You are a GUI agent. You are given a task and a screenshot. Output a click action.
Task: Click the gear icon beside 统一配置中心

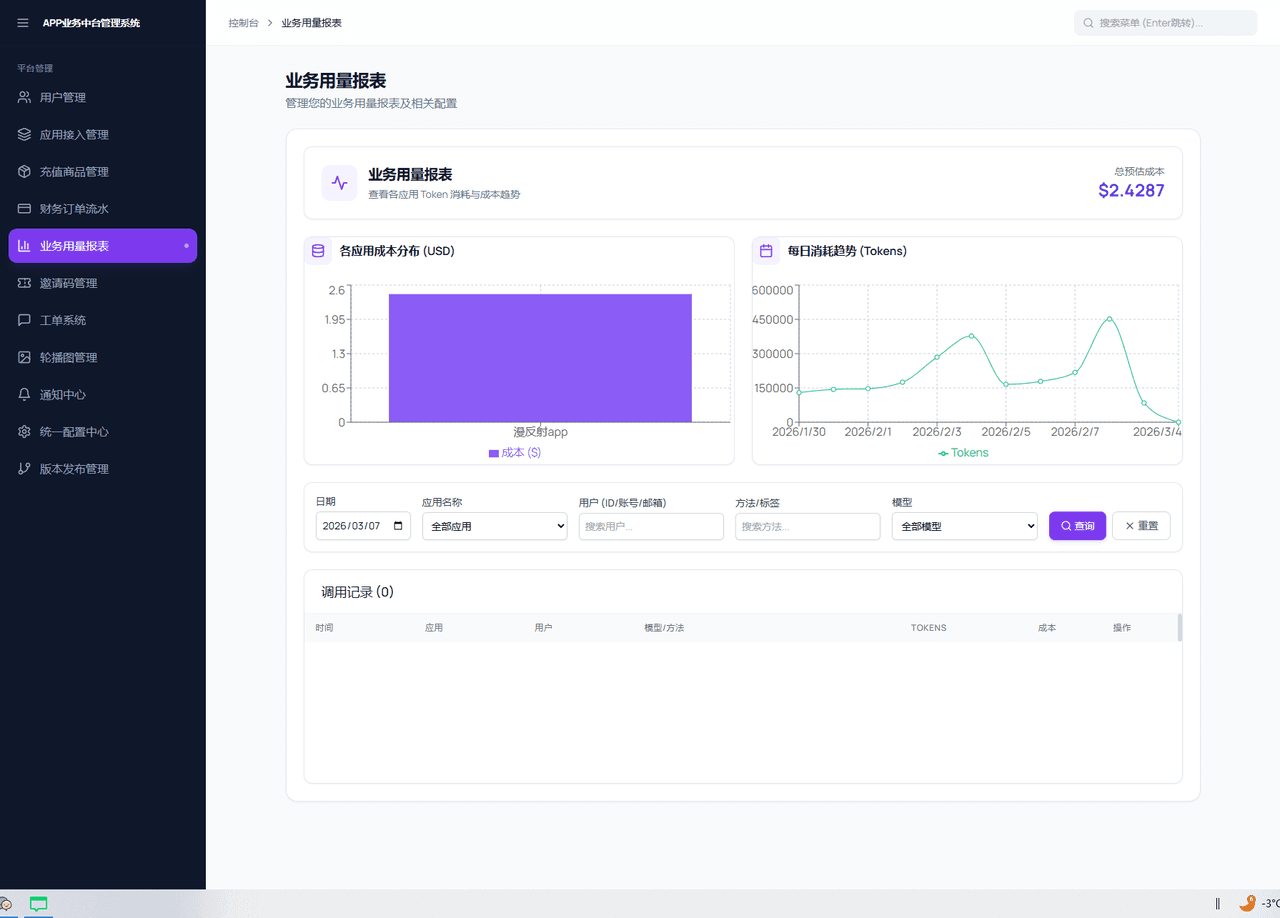click(24, 432)
